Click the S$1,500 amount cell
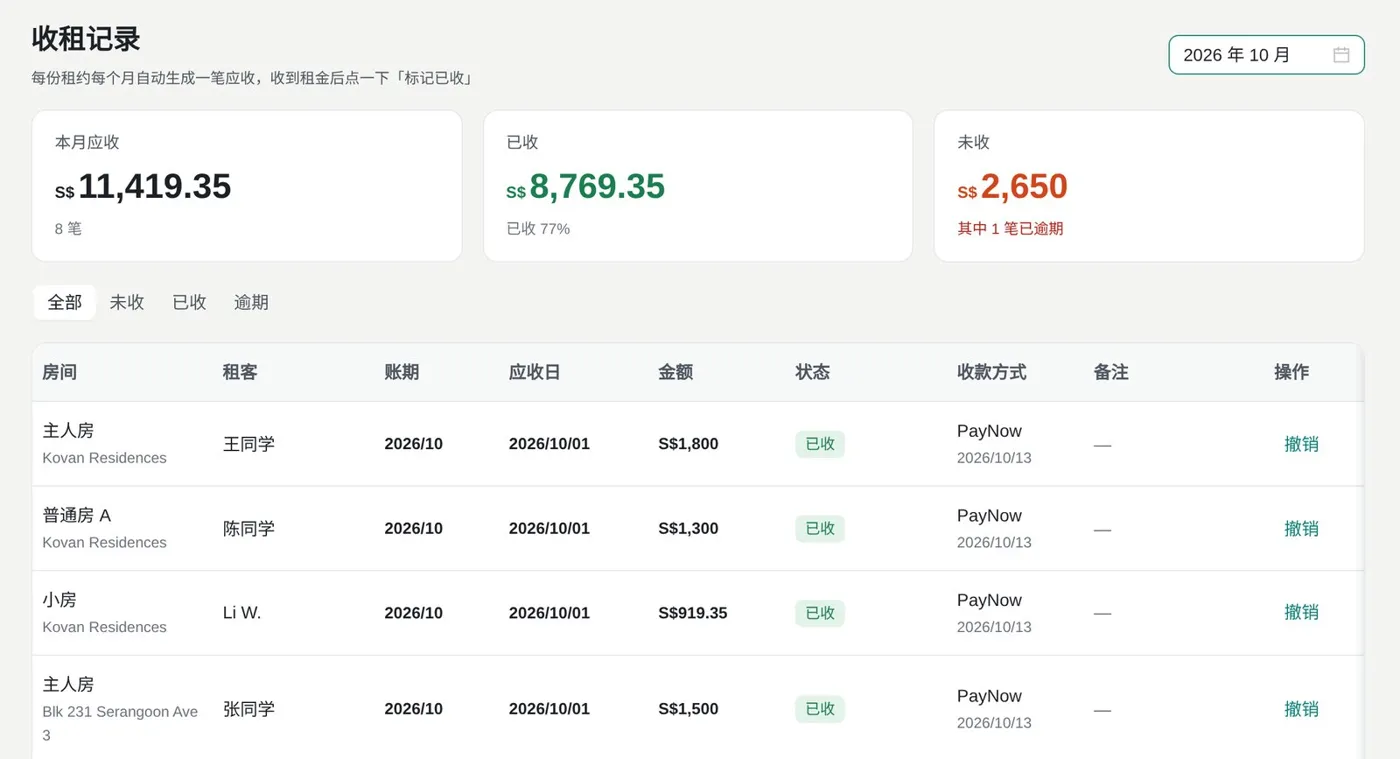The image size is (1400, 759). coord(688,709)
